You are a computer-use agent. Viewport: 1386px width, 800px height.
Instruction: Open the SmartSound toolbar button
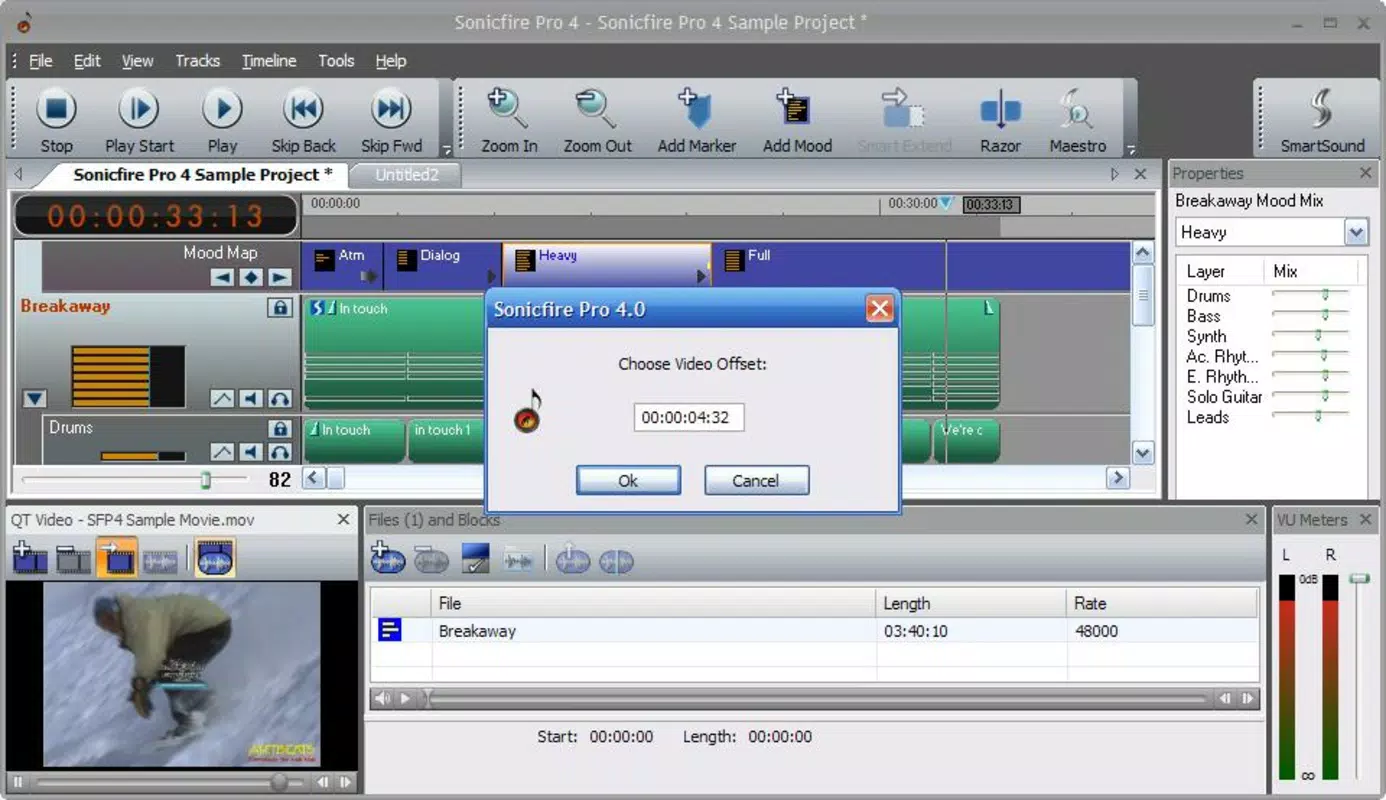1322,119
